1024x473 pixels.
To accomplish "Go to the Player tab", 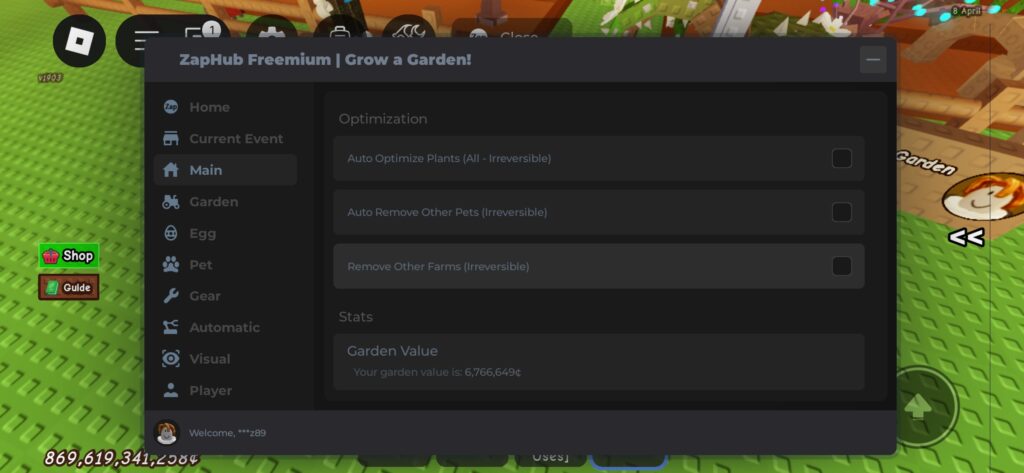I will 225,390.
